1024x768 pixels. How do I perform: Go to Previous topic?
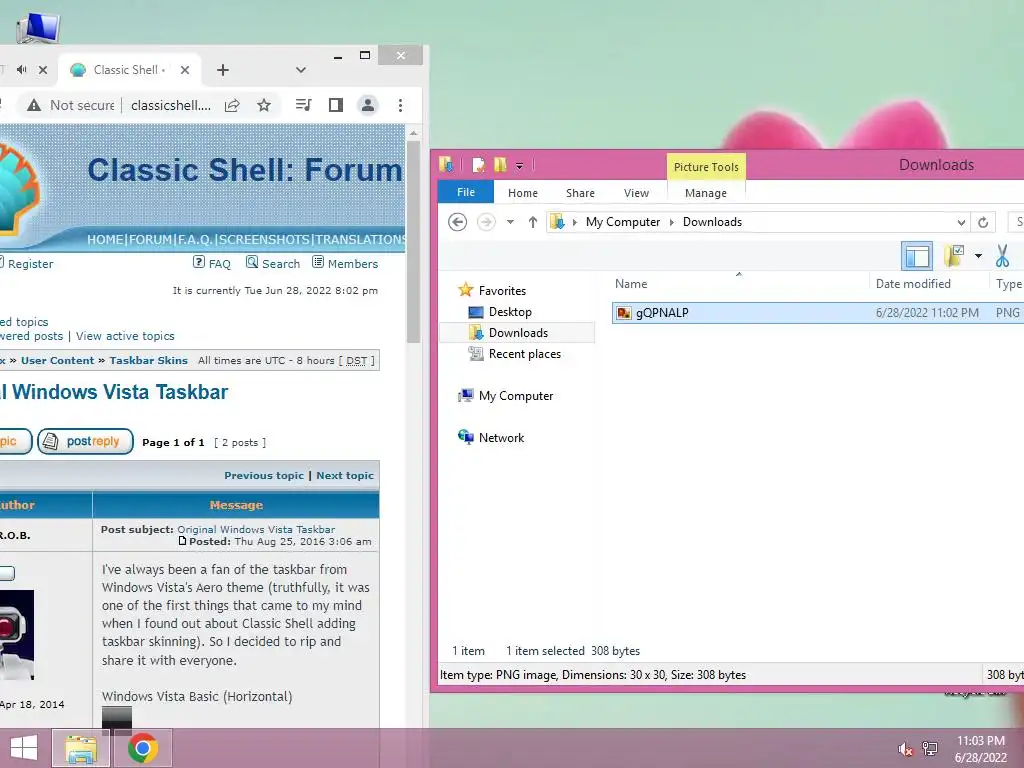(264, 475)
